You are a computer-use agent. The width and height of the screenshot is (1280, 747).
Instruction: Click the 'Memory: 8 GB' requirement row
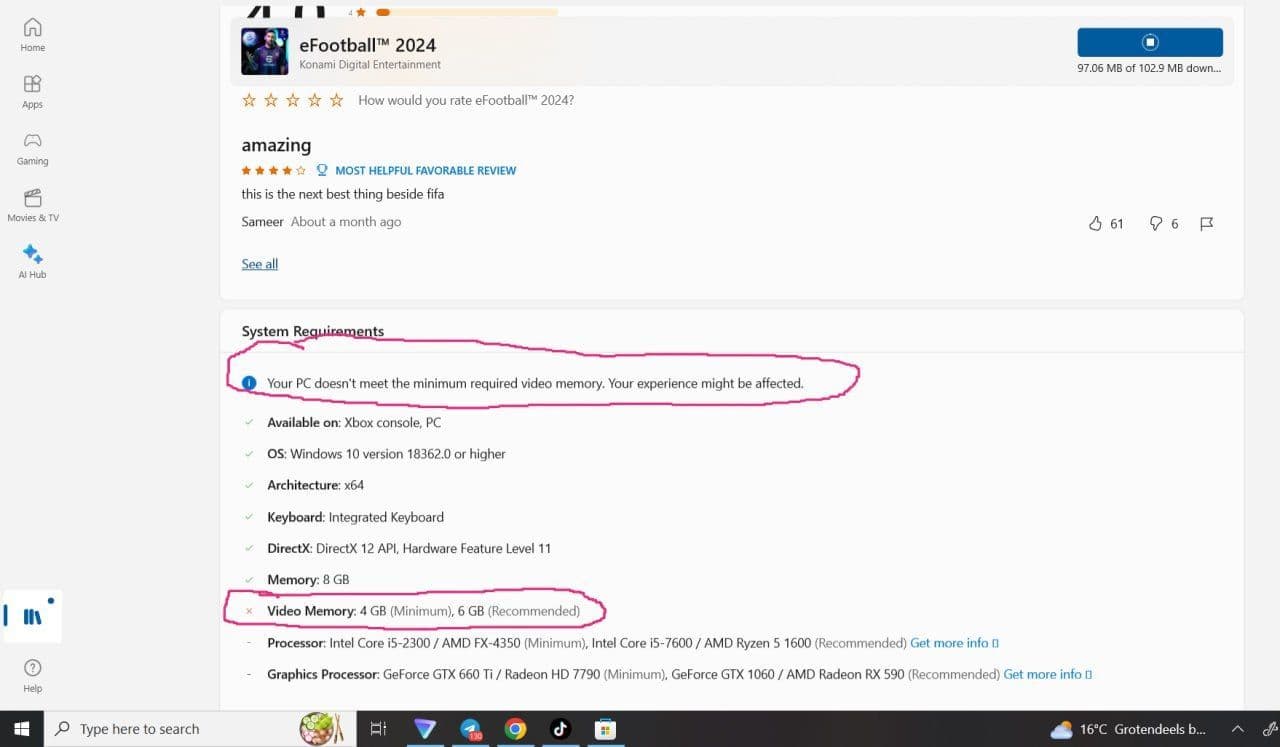click(x=308, y=580)
